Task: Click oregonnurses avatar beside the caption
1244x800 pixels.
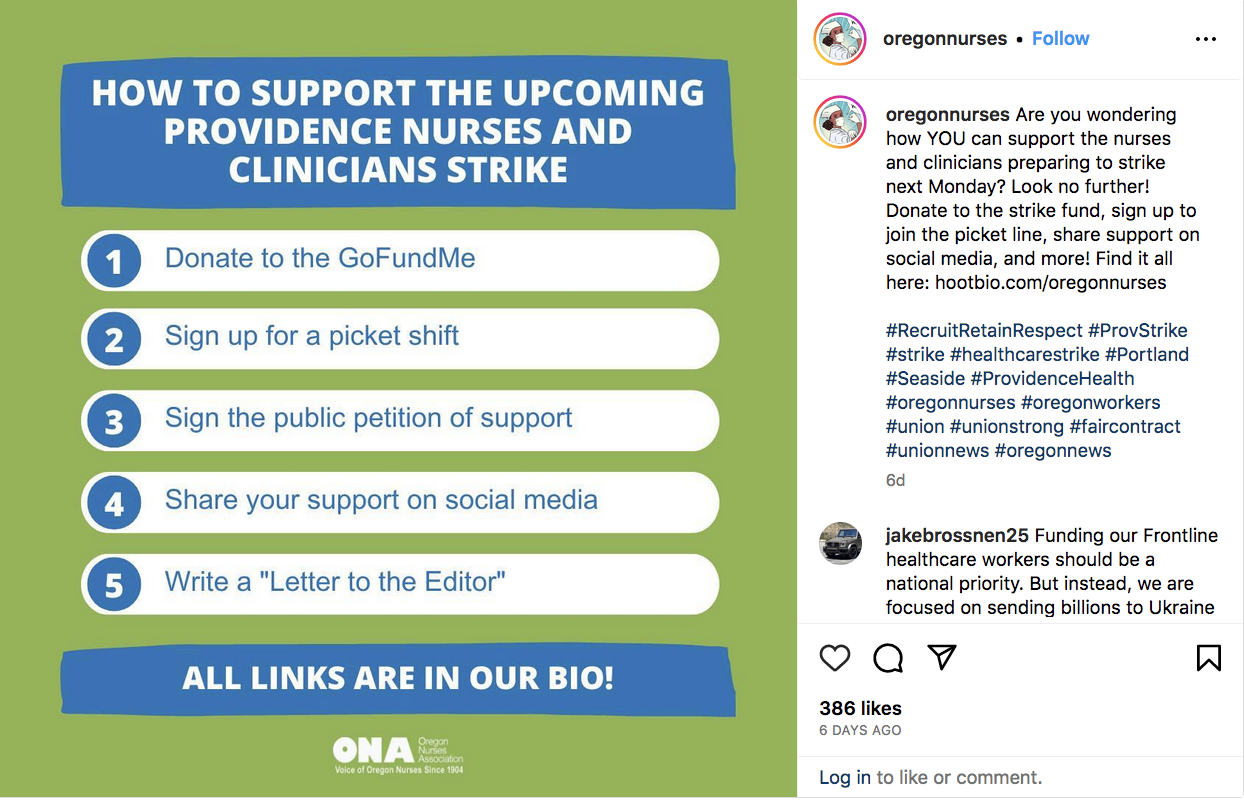Action: tap(840, 124)
